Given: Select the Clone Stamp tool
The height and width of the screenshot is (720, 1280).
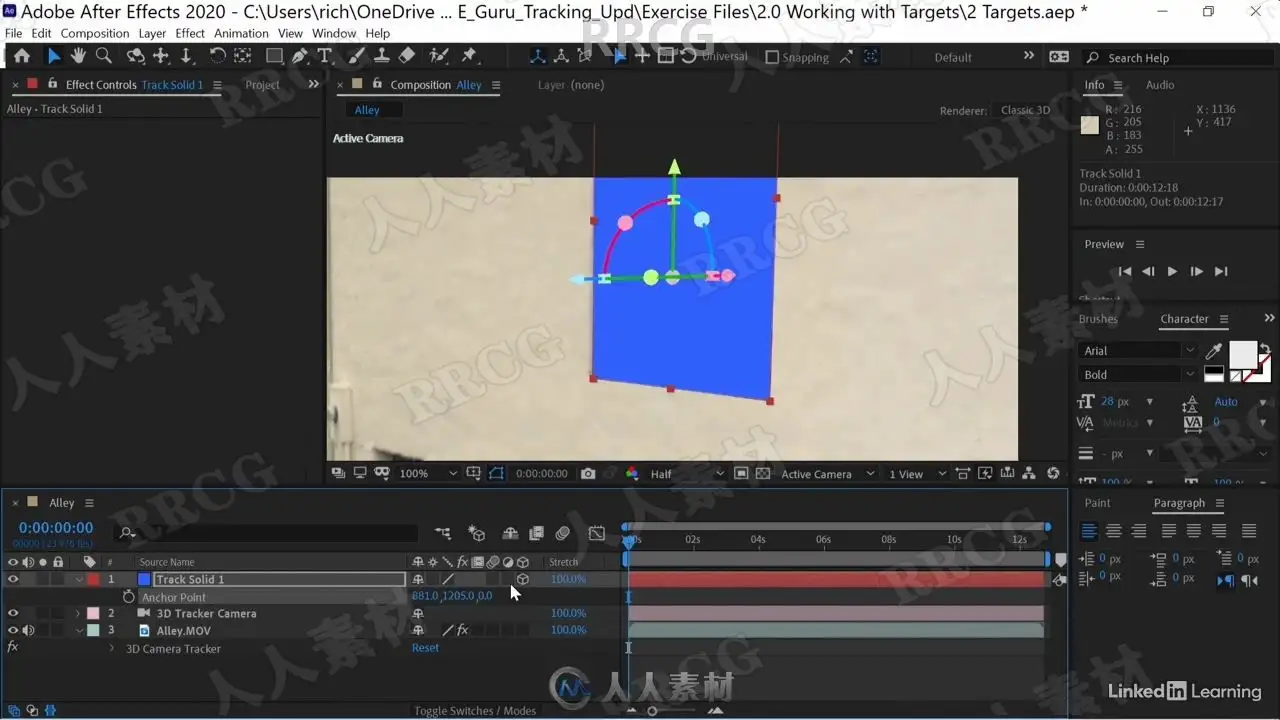Looking at the screenshot, I should tap(382, 57).
